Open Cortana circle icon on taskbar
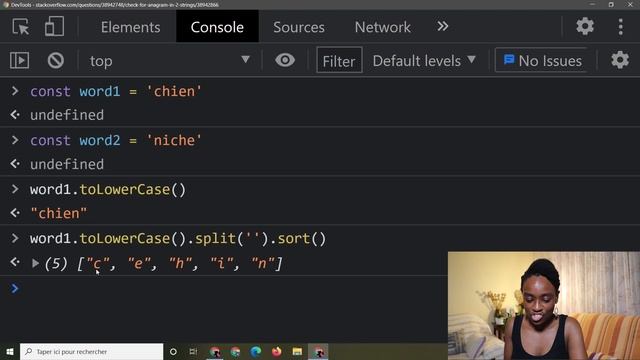The width and height of the screenshot is (640, 360). pyautogui.click(x=173, y=351)
